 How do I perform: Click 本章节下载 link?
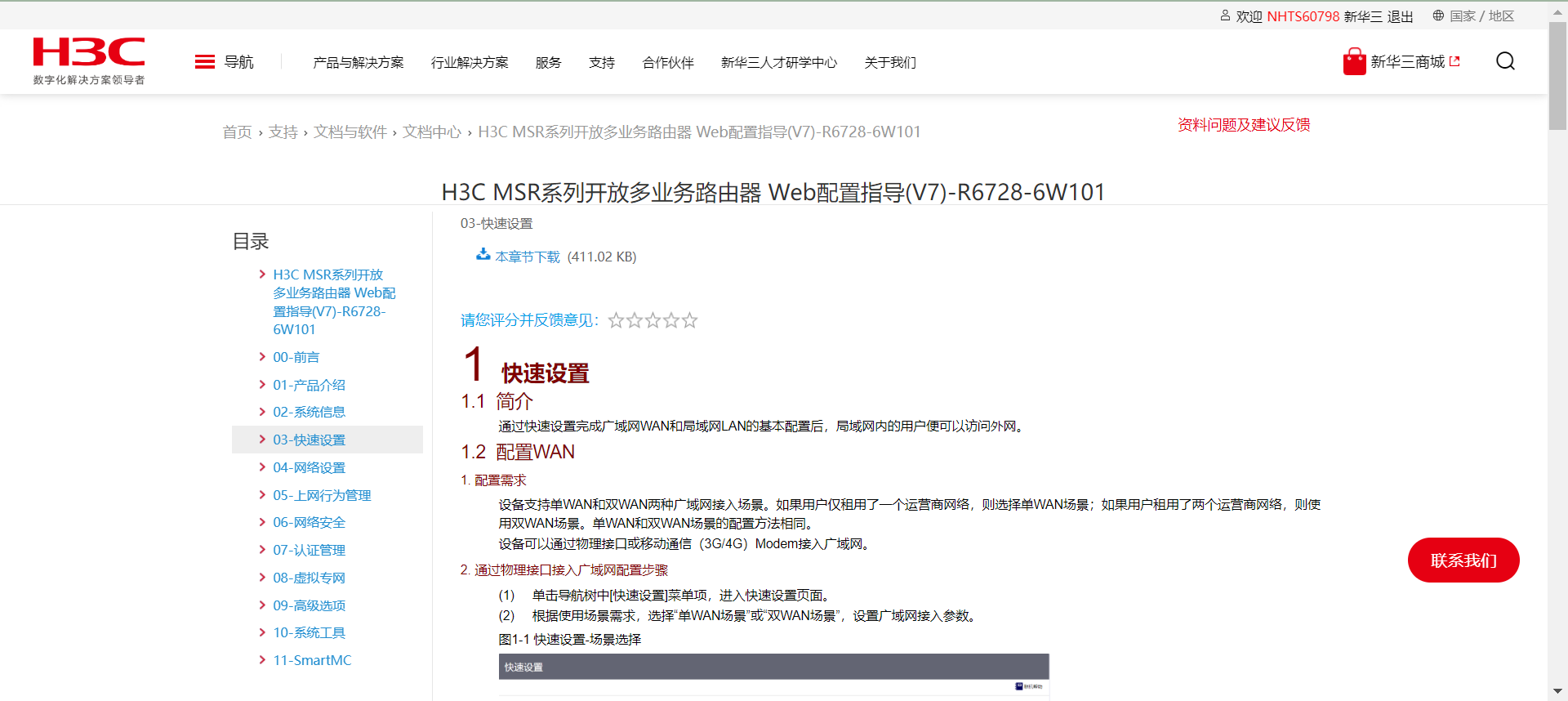click(x=528, y=257)
